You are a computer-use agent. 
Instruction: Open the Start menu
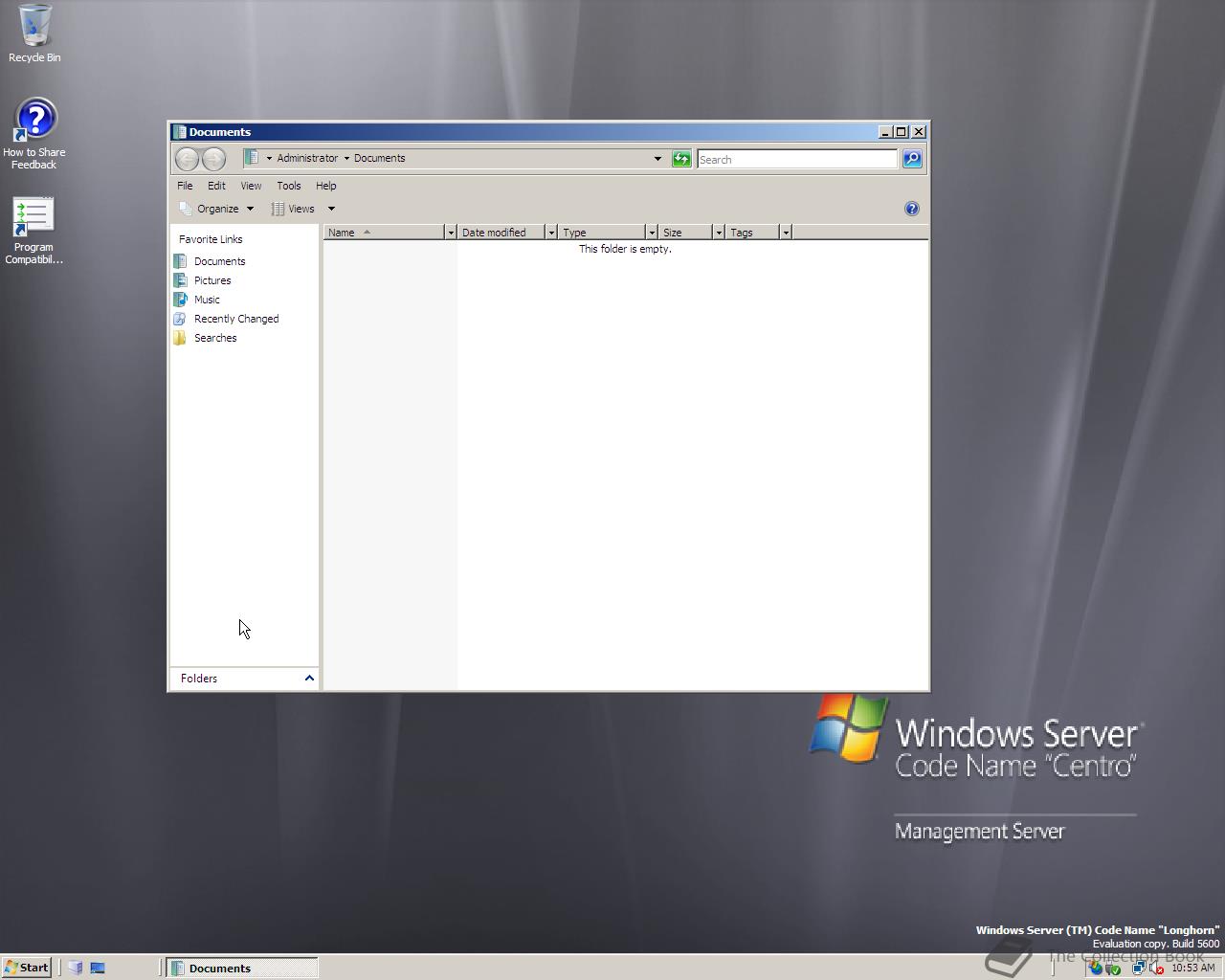tap(27, 968)
